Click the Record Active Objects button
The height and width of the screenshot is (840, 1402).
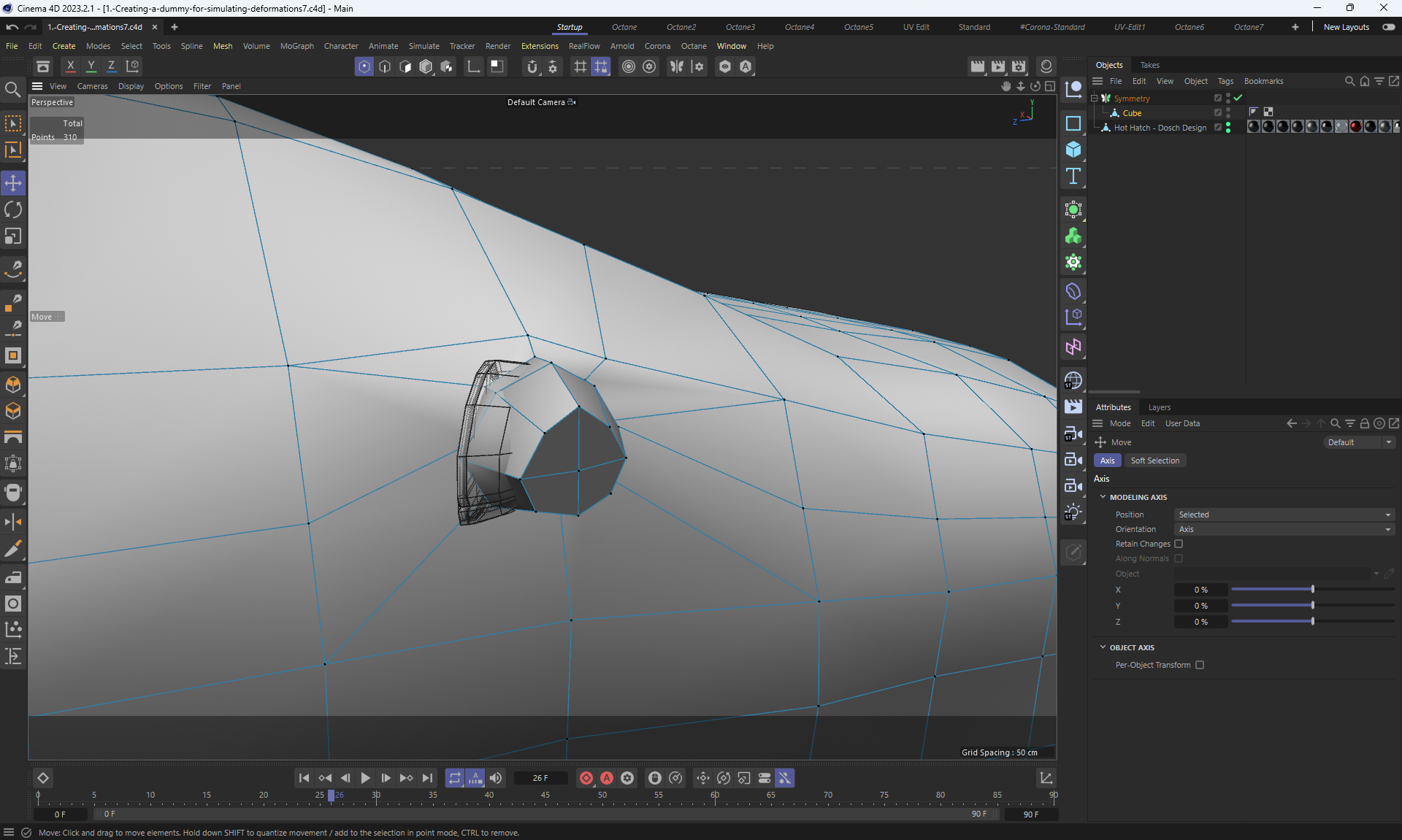pos(586,778)
